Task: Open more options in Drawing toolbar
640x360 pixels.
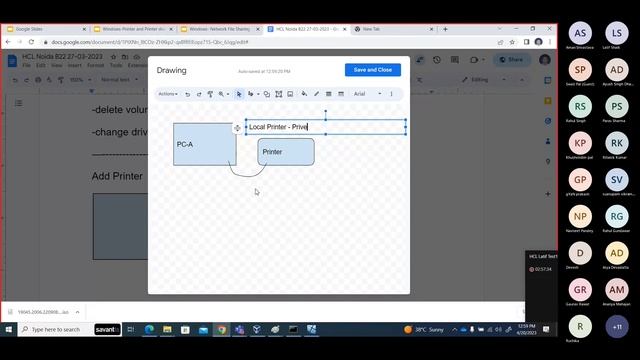Action: pyautogui.click(x=391, y=94)
